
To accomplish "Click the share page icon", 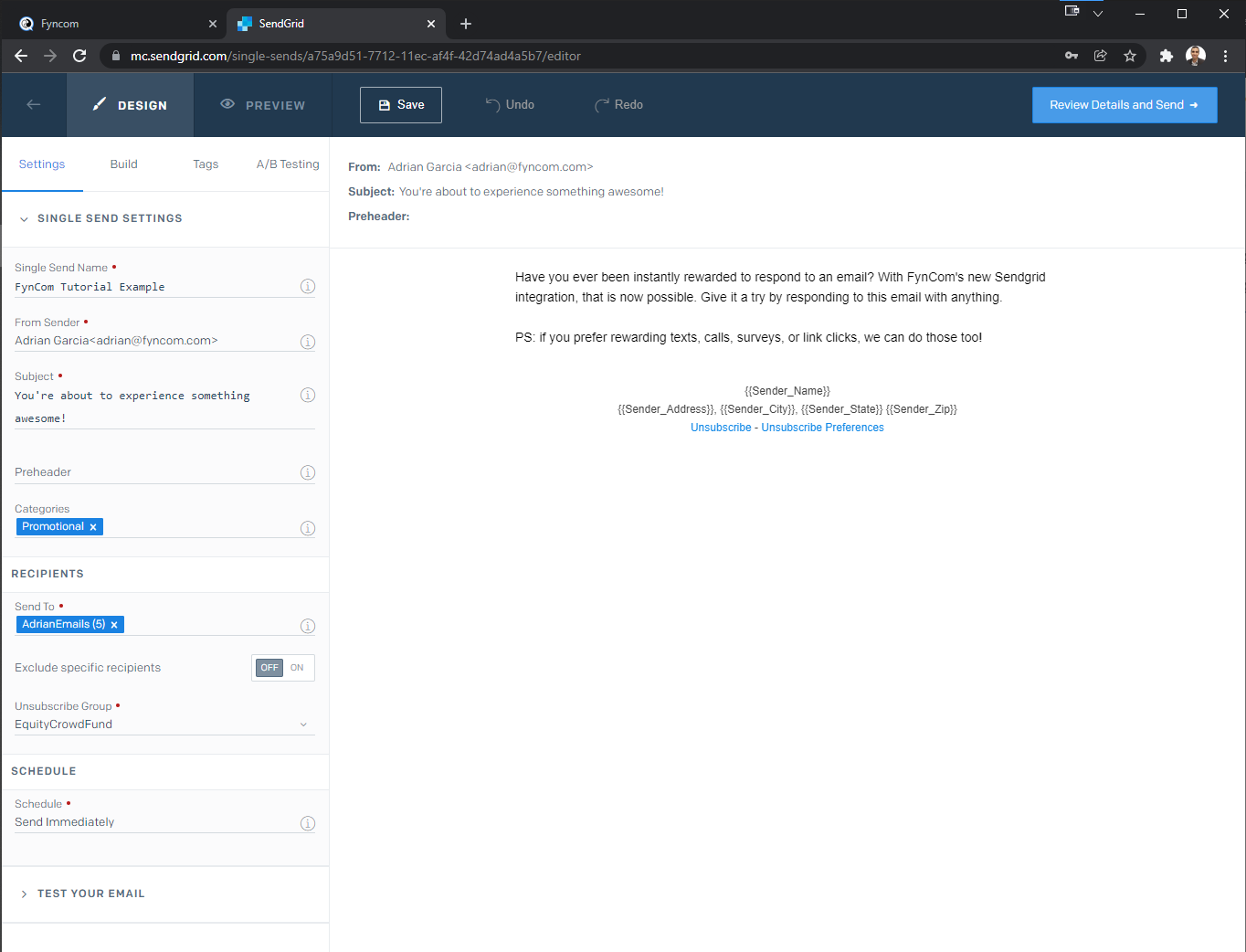I will 1101,56.
